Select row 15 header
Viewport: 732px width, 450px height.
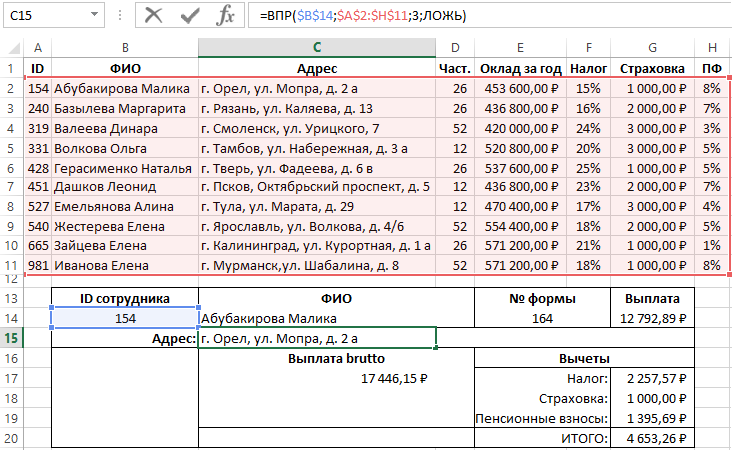pyautogui.click(x=11, y=338)
